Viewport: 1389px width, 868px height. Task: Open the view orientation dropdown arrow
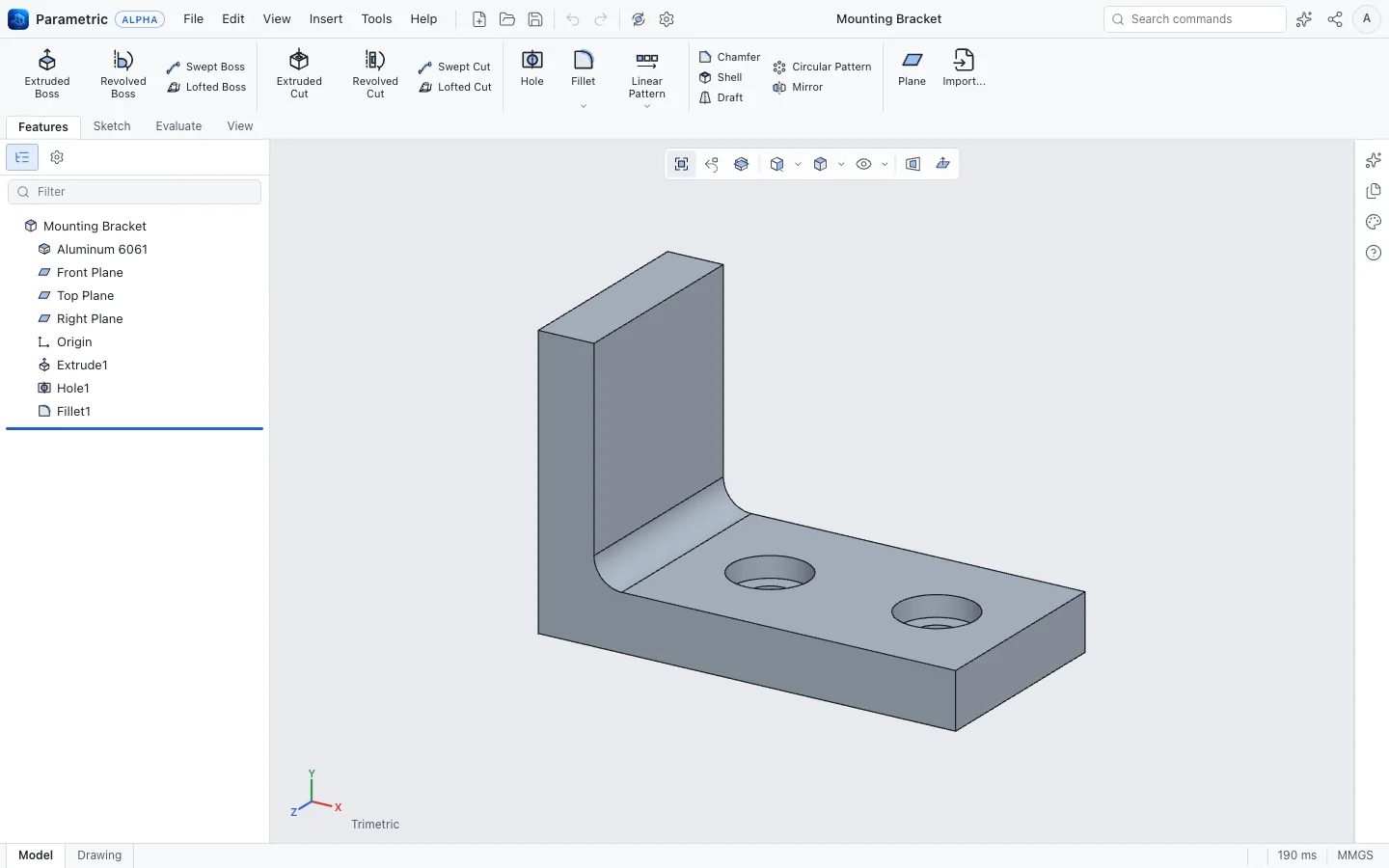point(798,164)
